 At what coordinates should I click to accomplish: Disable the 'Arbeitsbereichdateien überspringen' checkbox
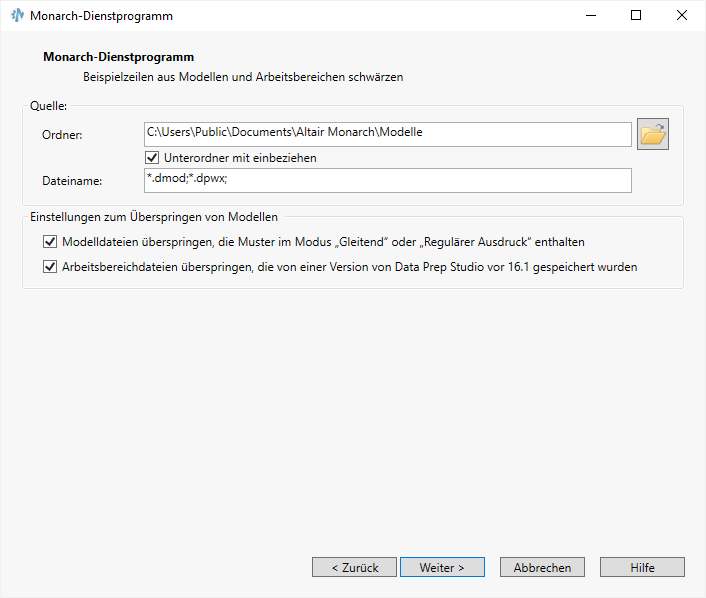click(50, 267)
